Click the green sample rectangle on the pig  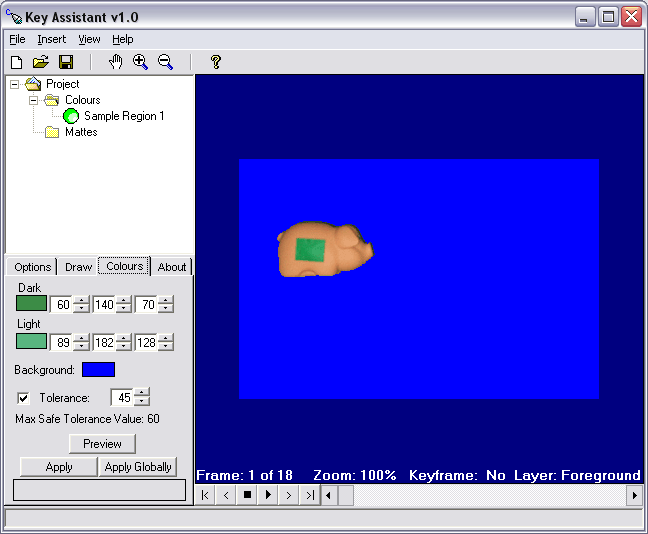tap(310, 250)
